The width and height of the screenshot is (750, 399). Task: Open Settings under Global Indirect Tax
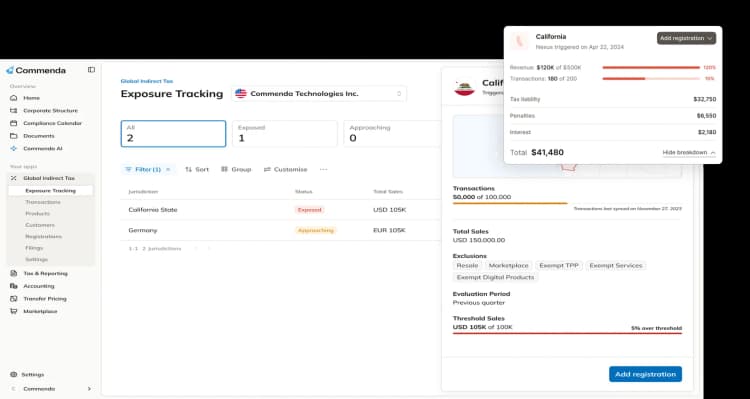click(x=36, y=259)
